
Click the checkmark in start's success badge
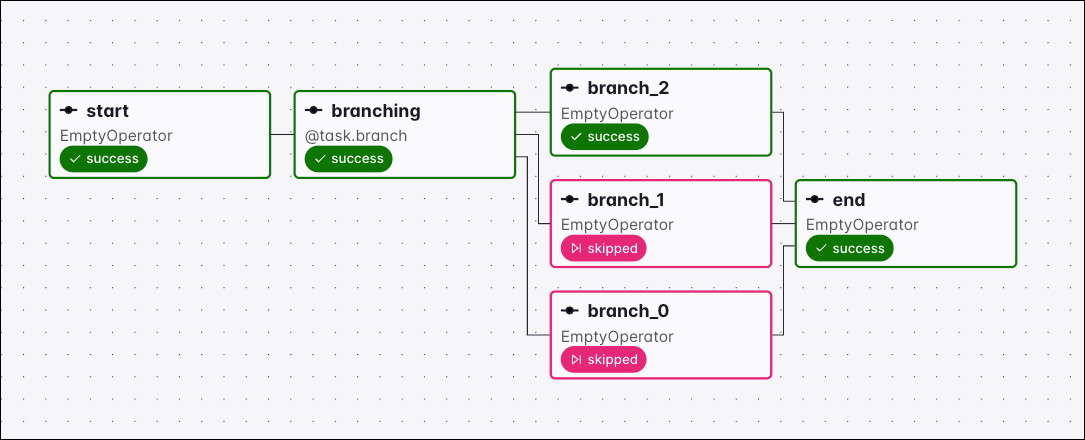75,159
